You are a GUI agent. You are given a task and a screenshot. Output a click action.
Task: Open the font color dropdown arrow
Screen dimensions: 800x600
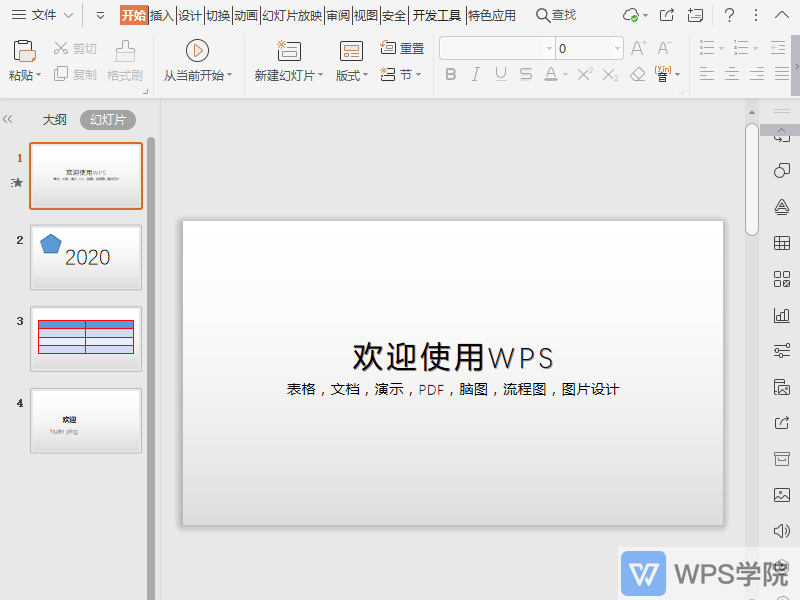point(563,74)
